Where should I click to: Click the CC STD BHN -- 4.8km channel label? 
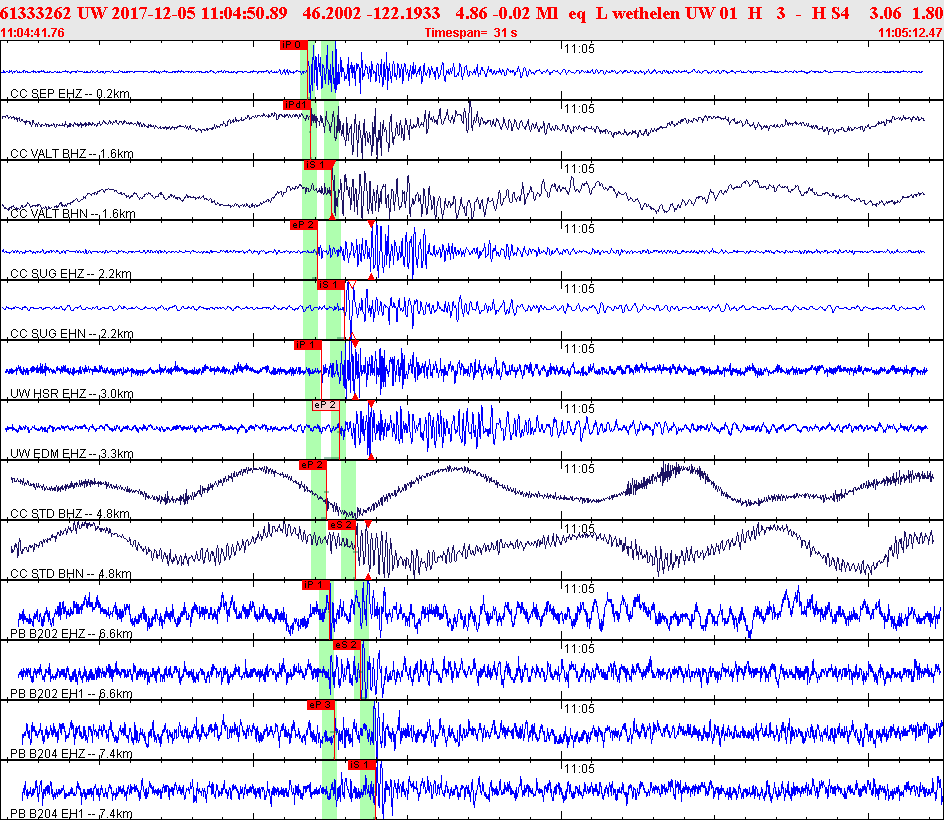pyautogui.click(x=70, y=574)
